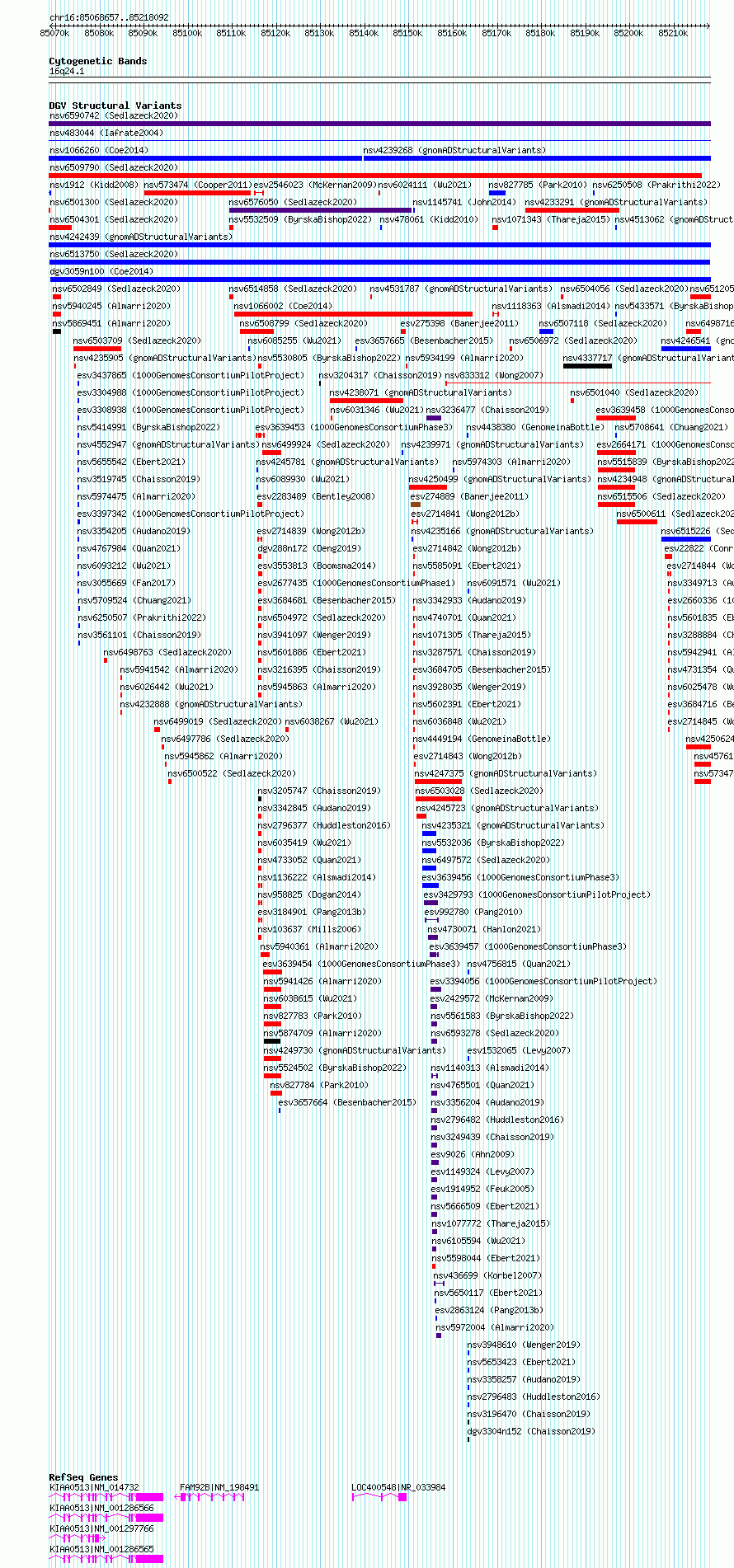The image size is (734, 1568).
Task: Click nsv5869451 (Almarri2020) label
Action: tap(111, 324)
